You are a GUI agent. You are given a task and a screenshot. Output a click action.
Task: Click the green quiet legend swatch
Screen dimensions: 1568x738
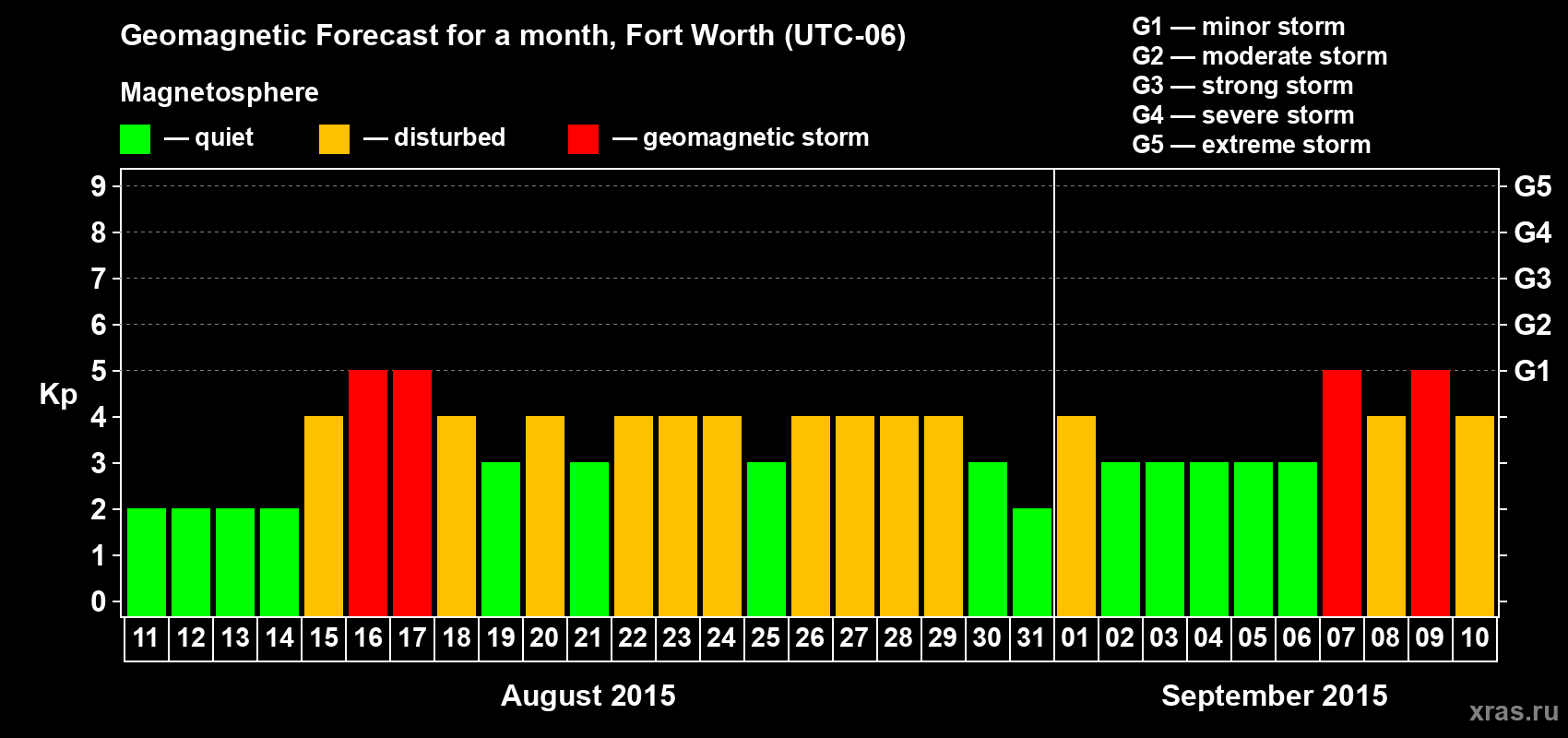[135, 139]
